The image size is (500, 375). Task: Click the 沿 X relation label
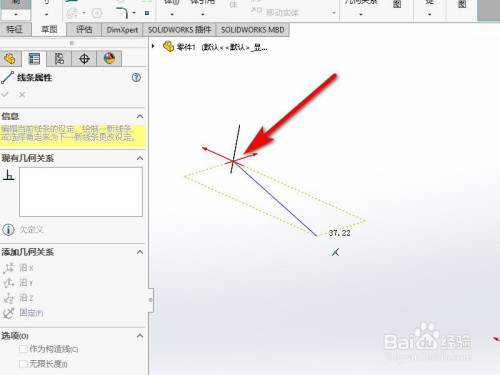[x=26, y=268]
